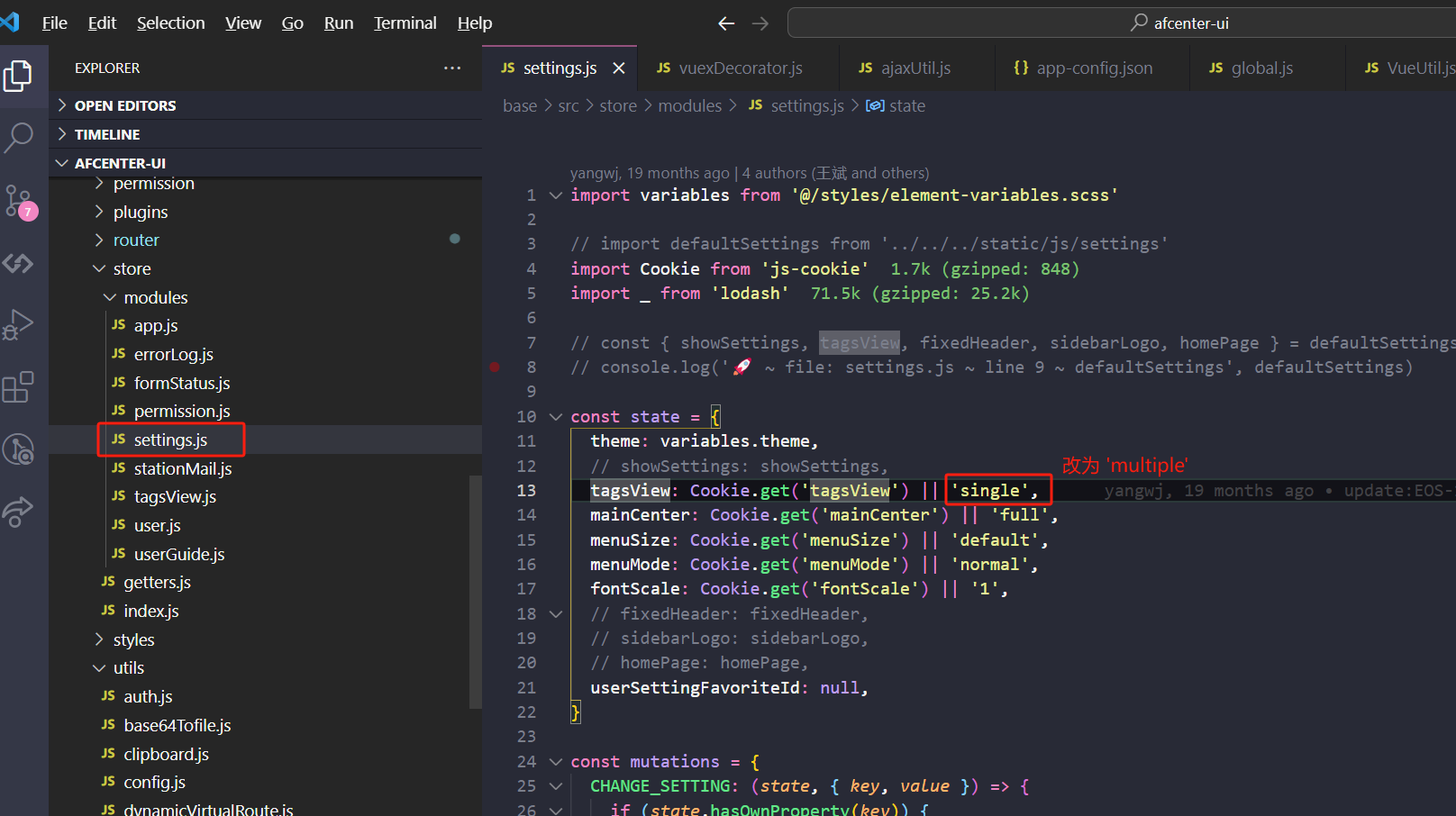Open the Edit menu
This screenshot has width=1456, height=816.
(x=102, y=23)
